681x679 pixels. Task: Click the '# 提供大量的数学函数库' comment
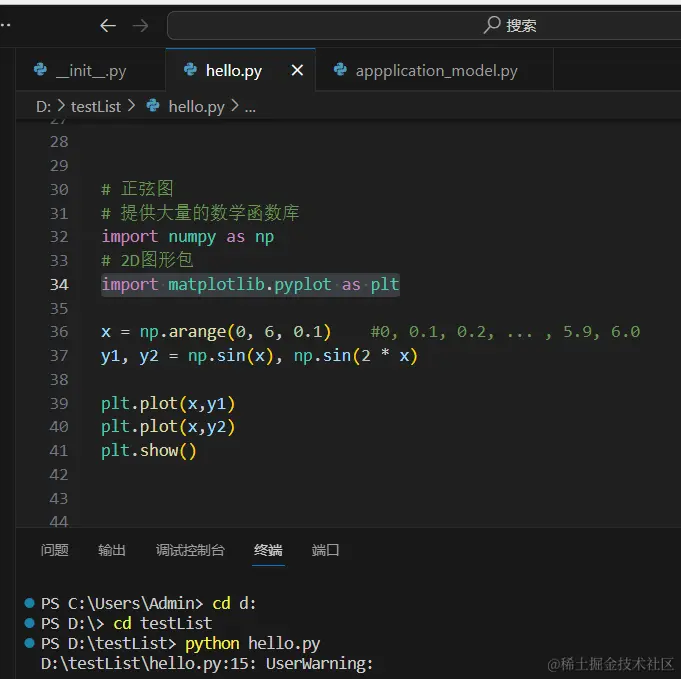[x=200, y=213]
